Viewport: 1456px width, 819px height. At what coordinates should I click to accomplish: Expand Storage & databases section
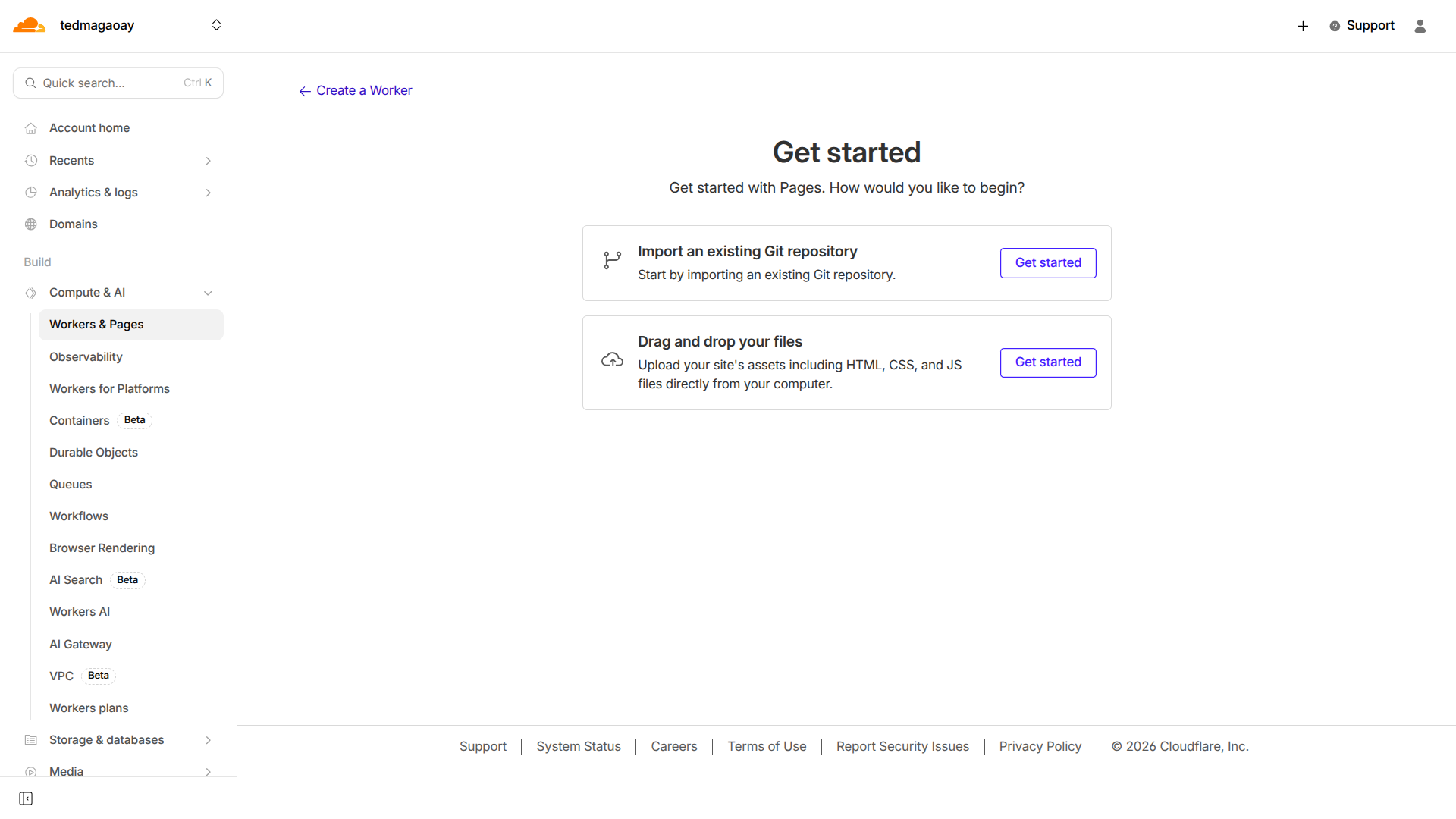[x=208, y=740]
